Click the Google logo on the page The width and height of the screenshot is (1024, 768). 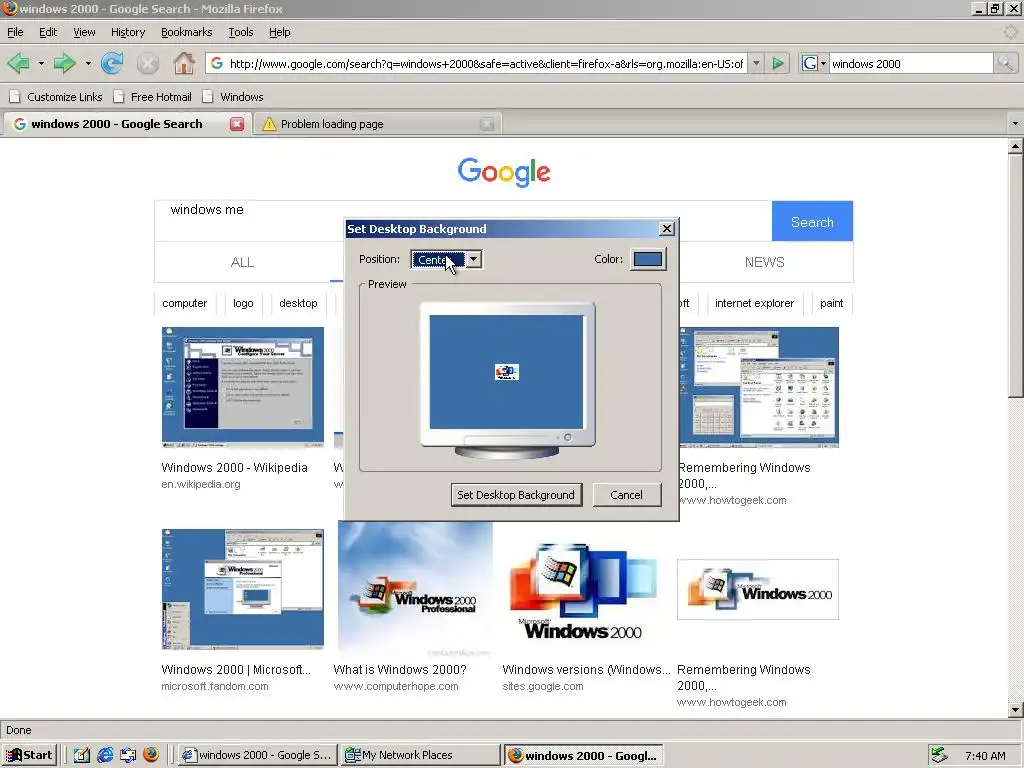504,172
